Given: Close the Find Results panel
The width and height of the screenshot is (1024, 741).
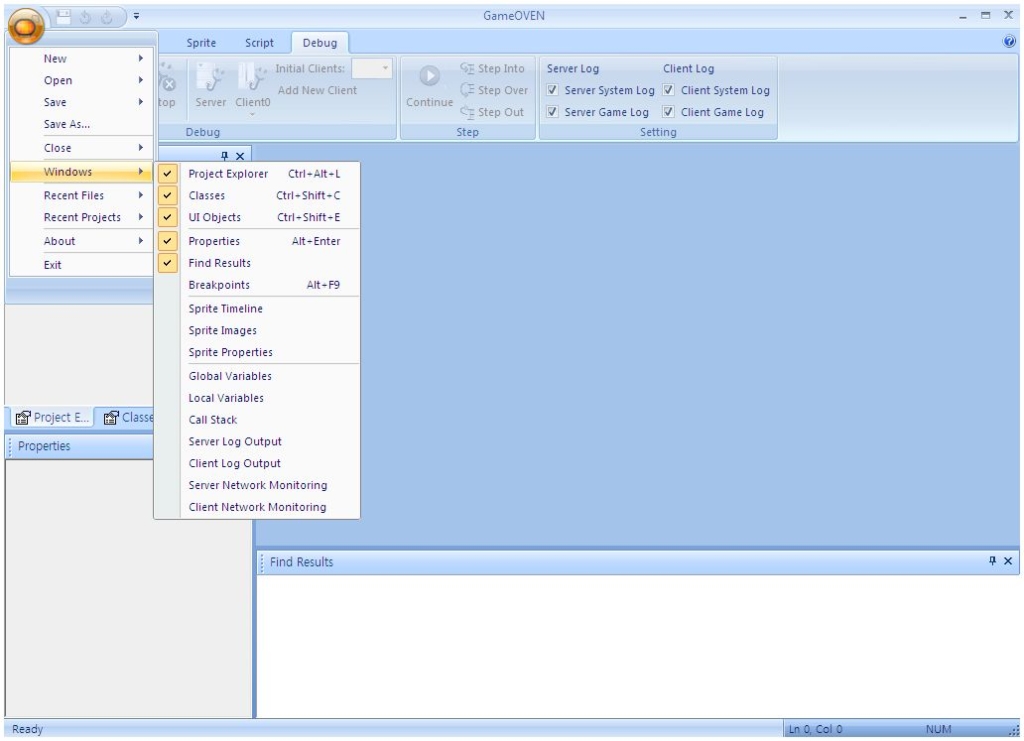Looking at the screenshot, I should tap(1008, 561).
